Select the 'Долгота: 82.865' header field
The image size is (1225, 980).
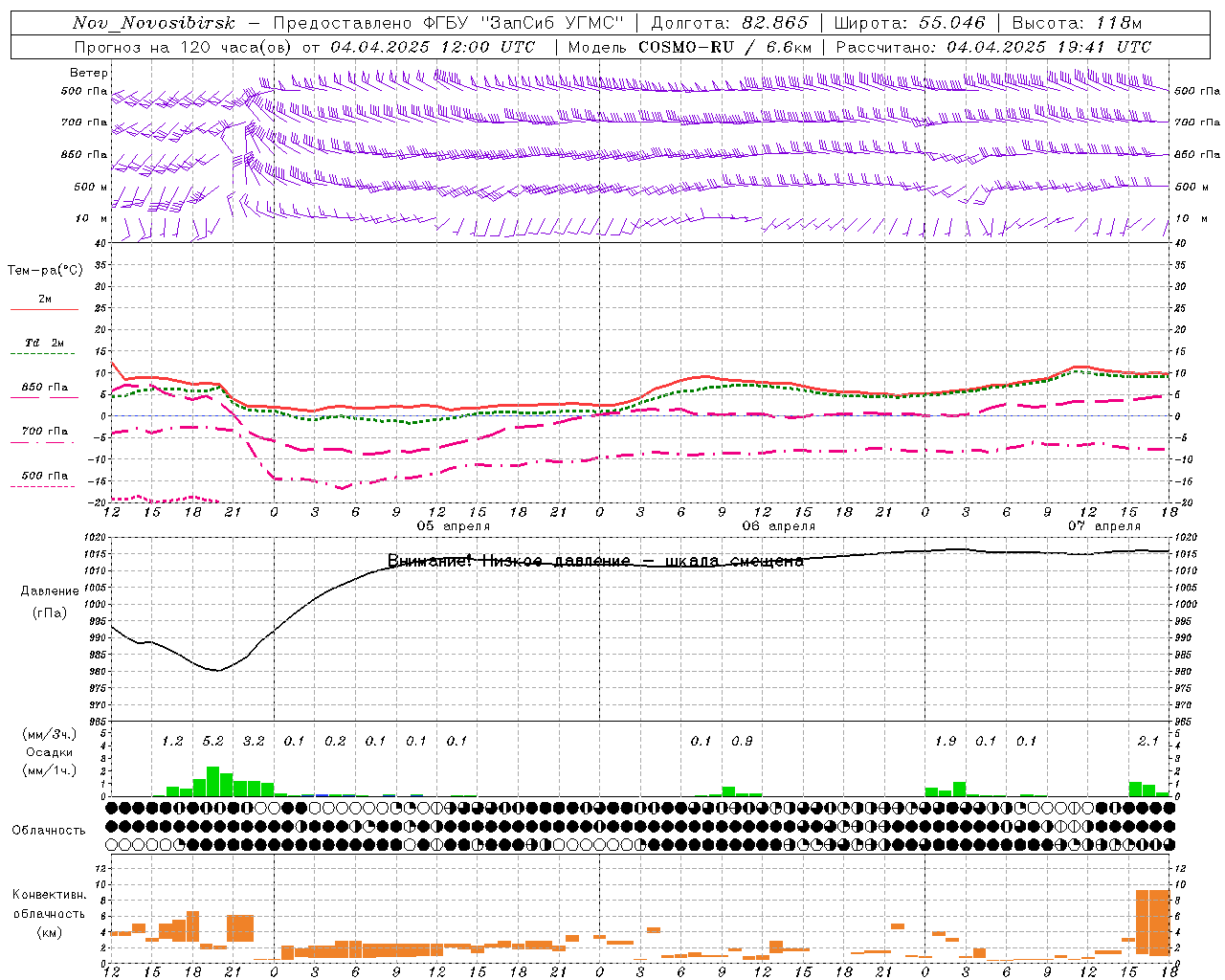(730, 23)
